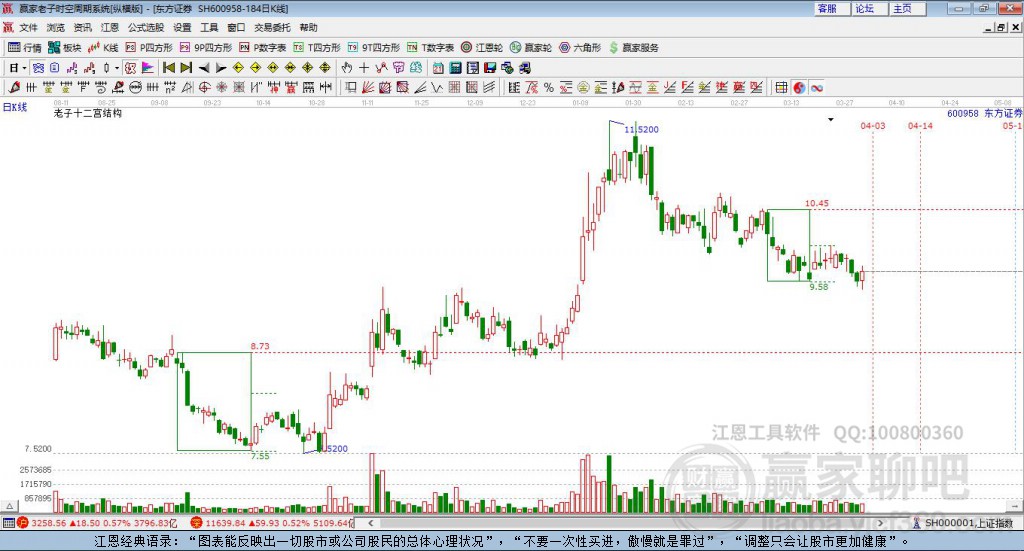Open the calendar icon
The width and height of the screenshot is (1024, 551).
(438, 68)
